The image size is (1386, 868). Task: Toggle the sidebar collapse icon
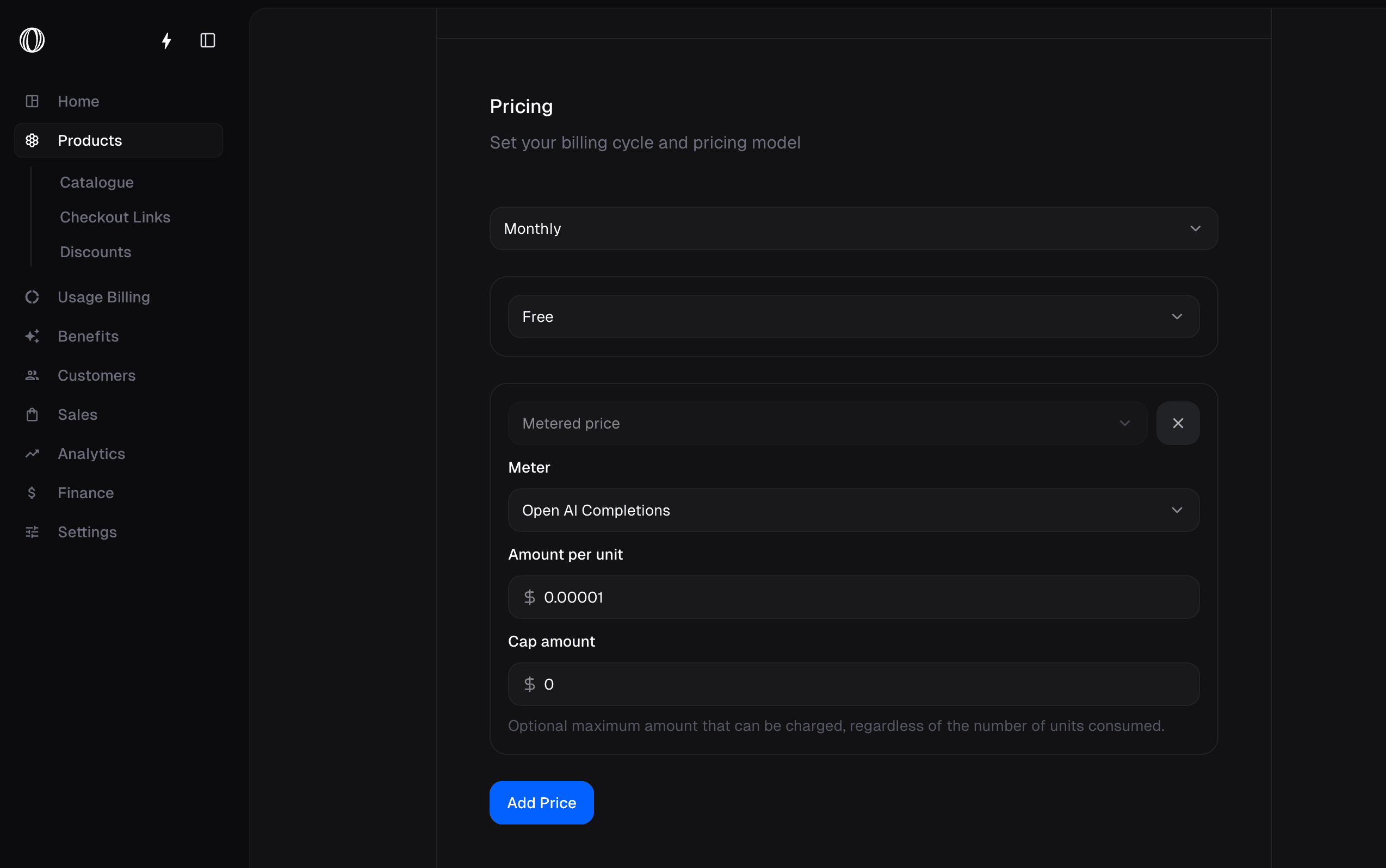point(207,40)
